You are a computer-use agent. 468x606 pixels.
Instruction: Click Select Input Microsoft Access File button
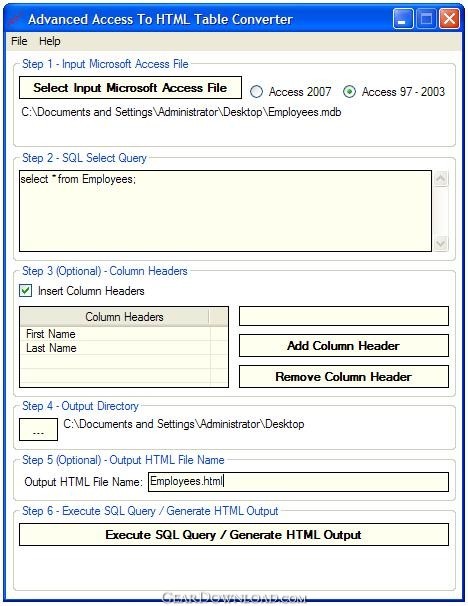click(x=130, y=88)
